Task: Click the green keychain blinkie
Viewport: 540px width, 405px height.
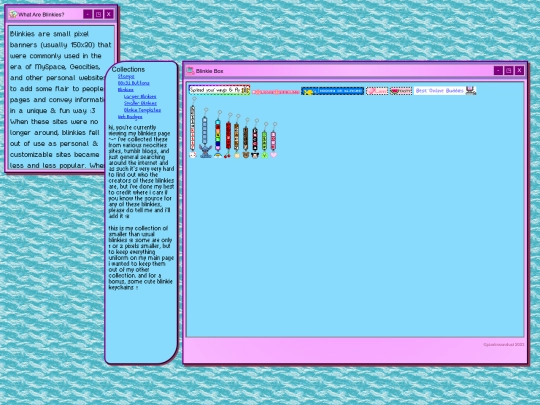Action: (264, 140)
